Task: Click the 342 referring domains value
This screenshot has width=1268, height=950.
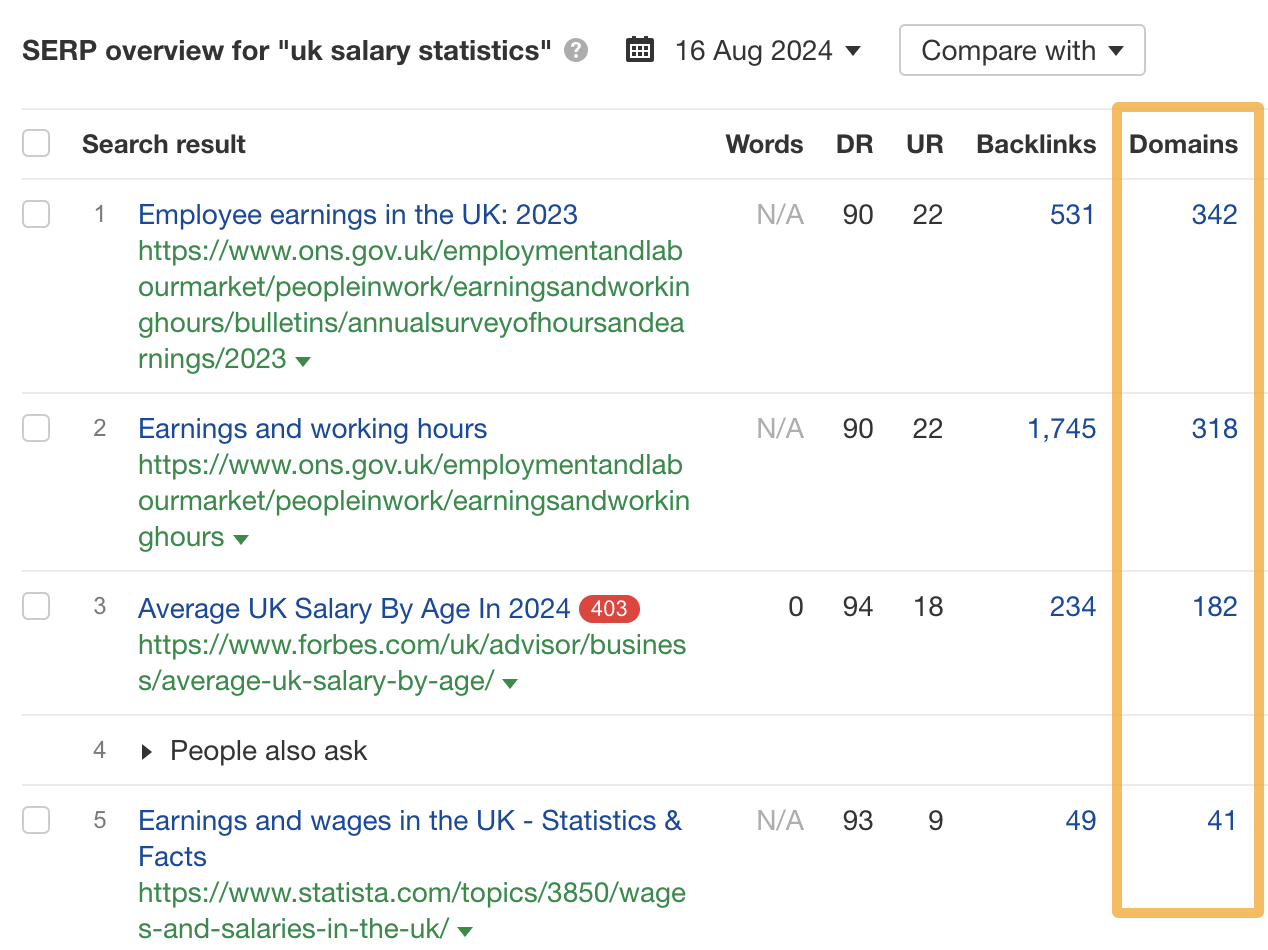Action: pos(1214,214)
